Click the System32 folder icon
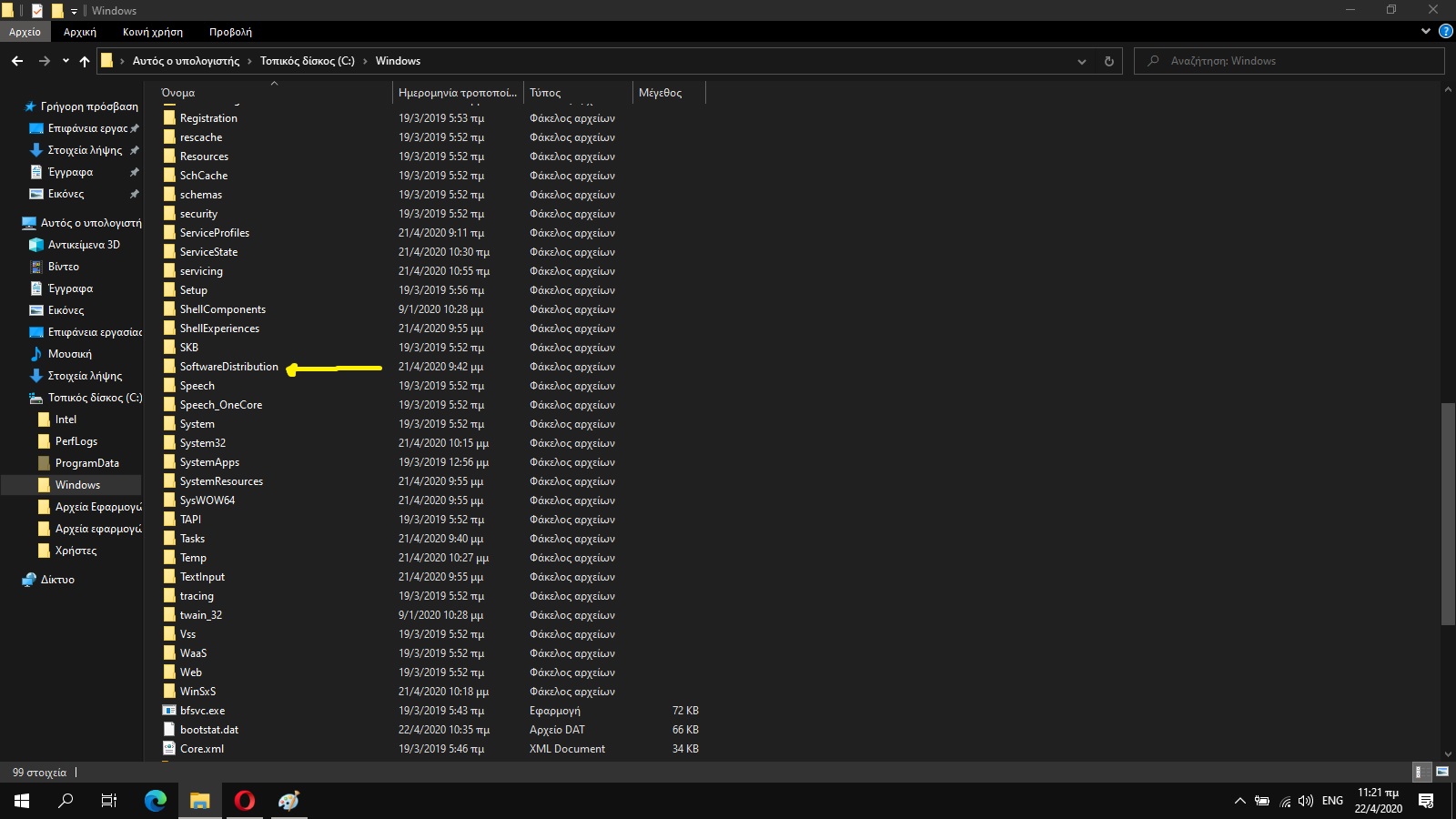This screenshot has height=819, width=1456. (169, 443)
